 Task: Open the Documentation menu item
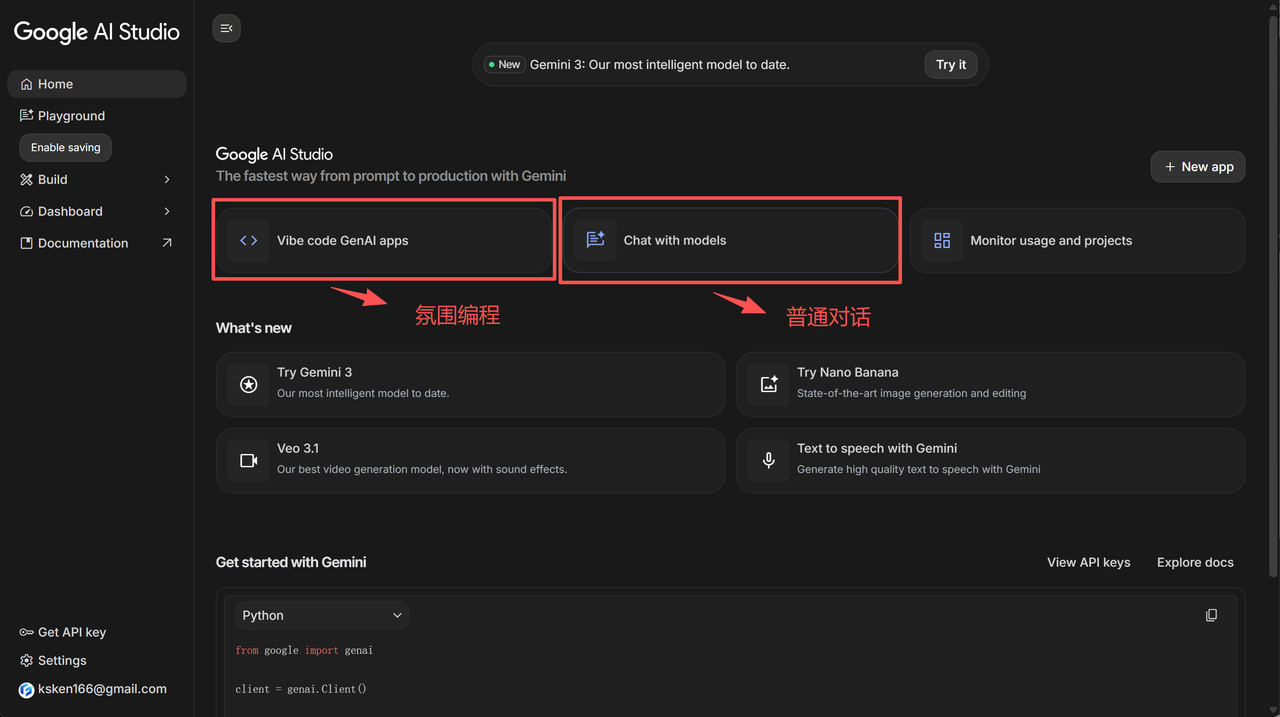point(97,243)
